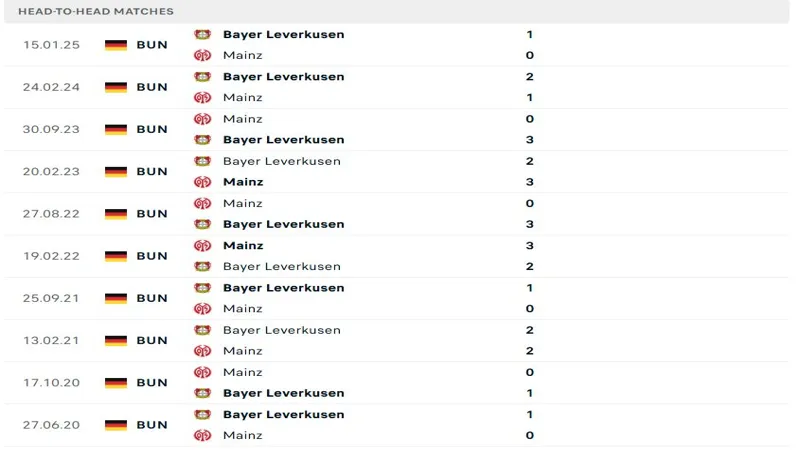Select Mainz crest in the 27.06.20 match
This screenshot has width=800, height=450.
202,436
